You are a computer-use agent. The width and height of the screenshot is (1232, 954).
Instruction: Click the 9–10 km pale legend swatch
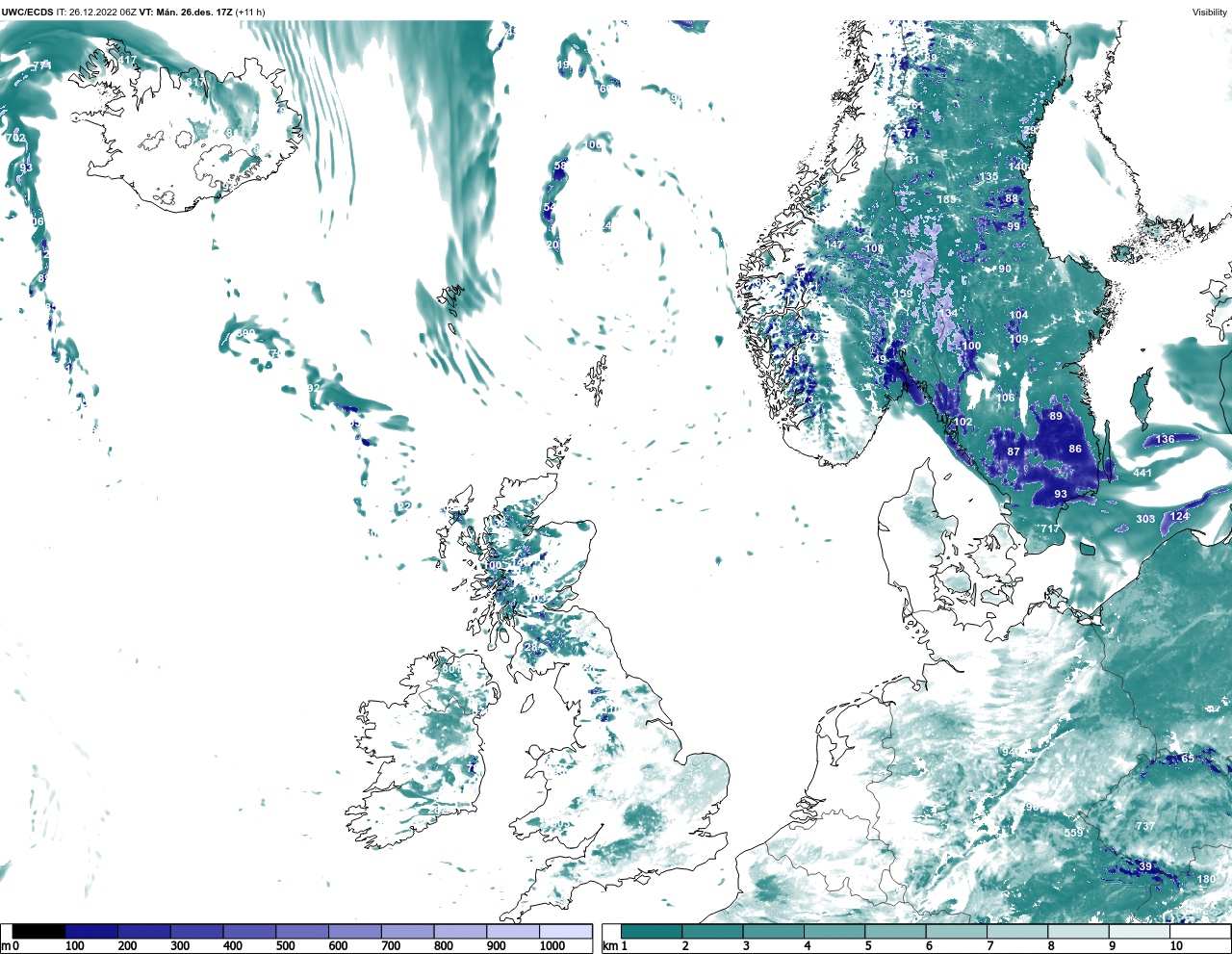1142,932
